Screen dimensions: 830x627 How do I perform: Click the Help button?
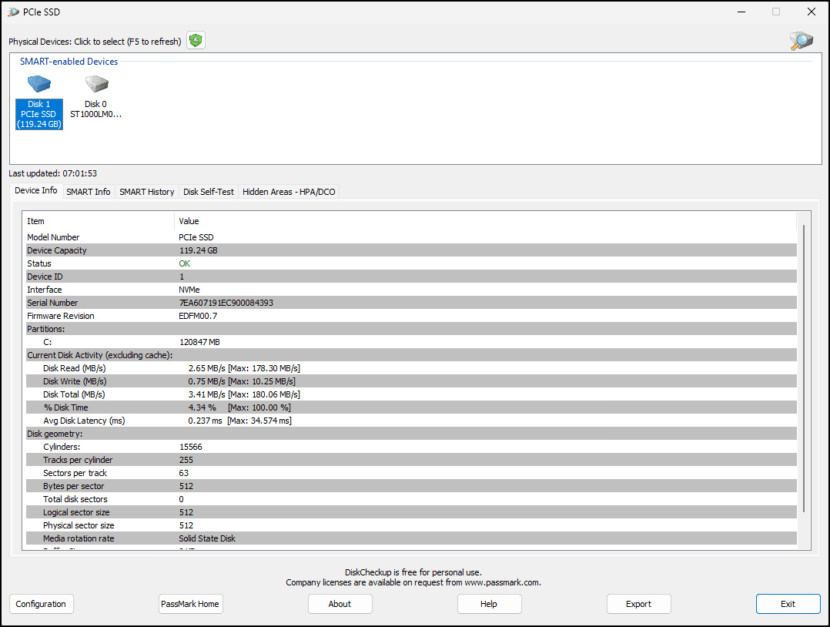tap(489, 604)
